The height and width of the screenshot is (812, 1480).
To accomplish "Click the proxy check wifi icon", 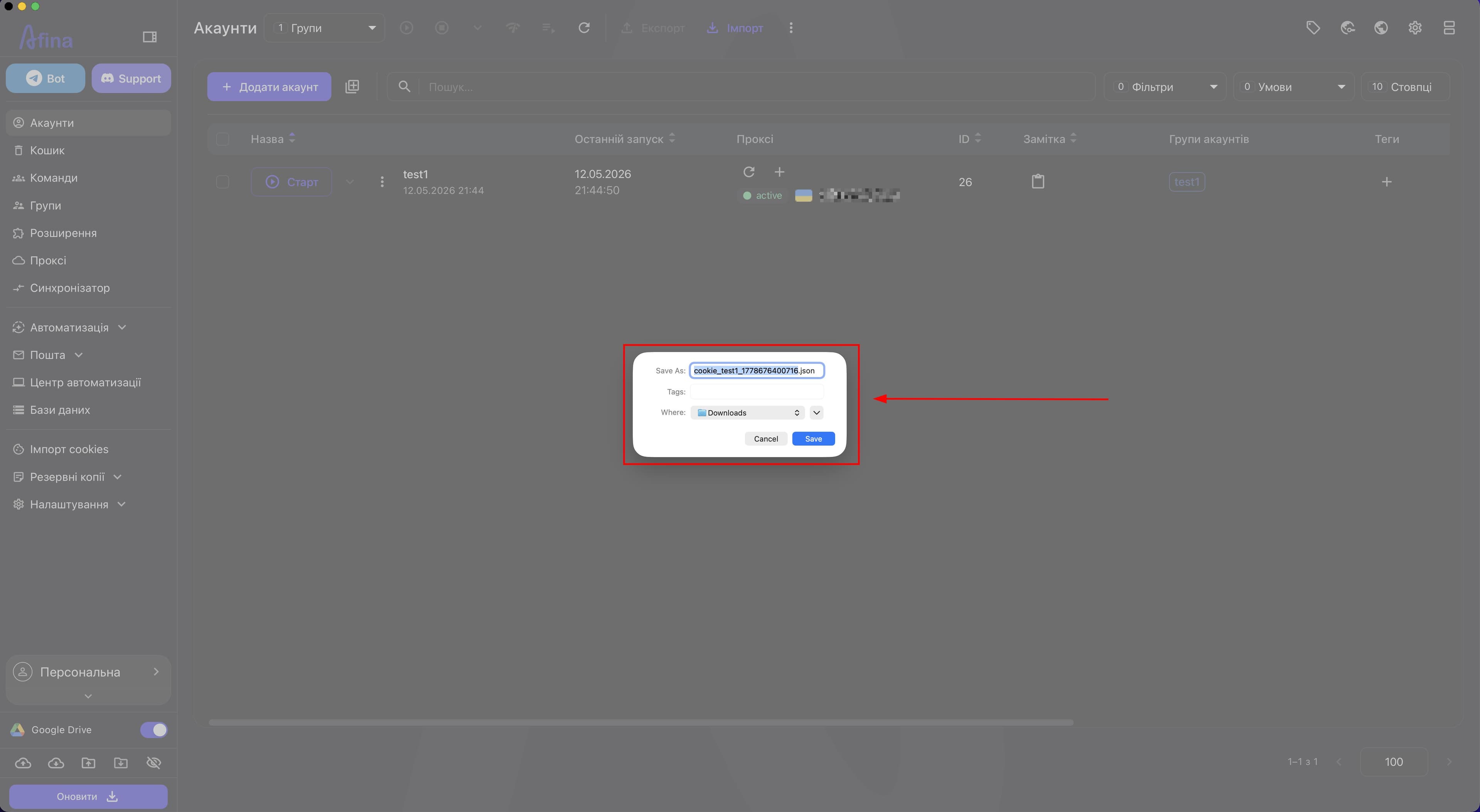I will [x=513, y=28].
